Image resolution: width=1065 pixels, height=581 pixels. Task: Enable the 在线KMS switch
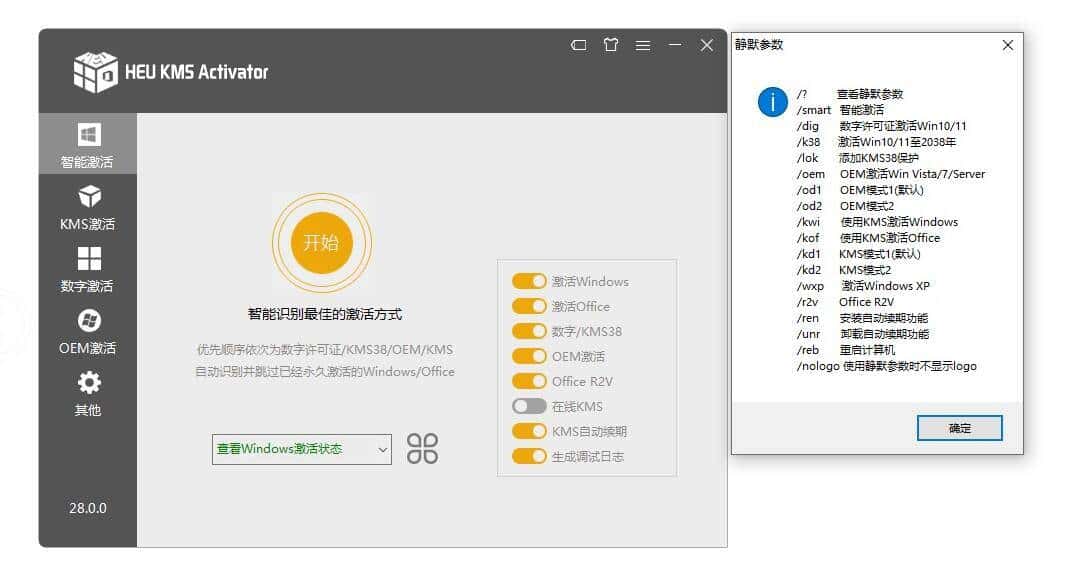[x=529, y=406]
